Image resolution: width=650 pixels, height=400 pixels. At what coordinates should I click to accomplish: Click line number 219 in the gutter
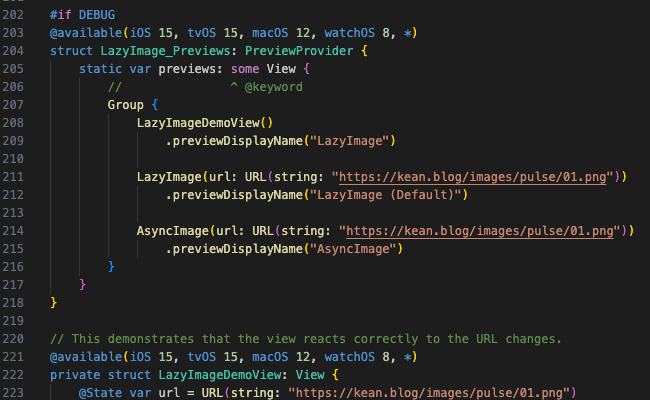13,321
